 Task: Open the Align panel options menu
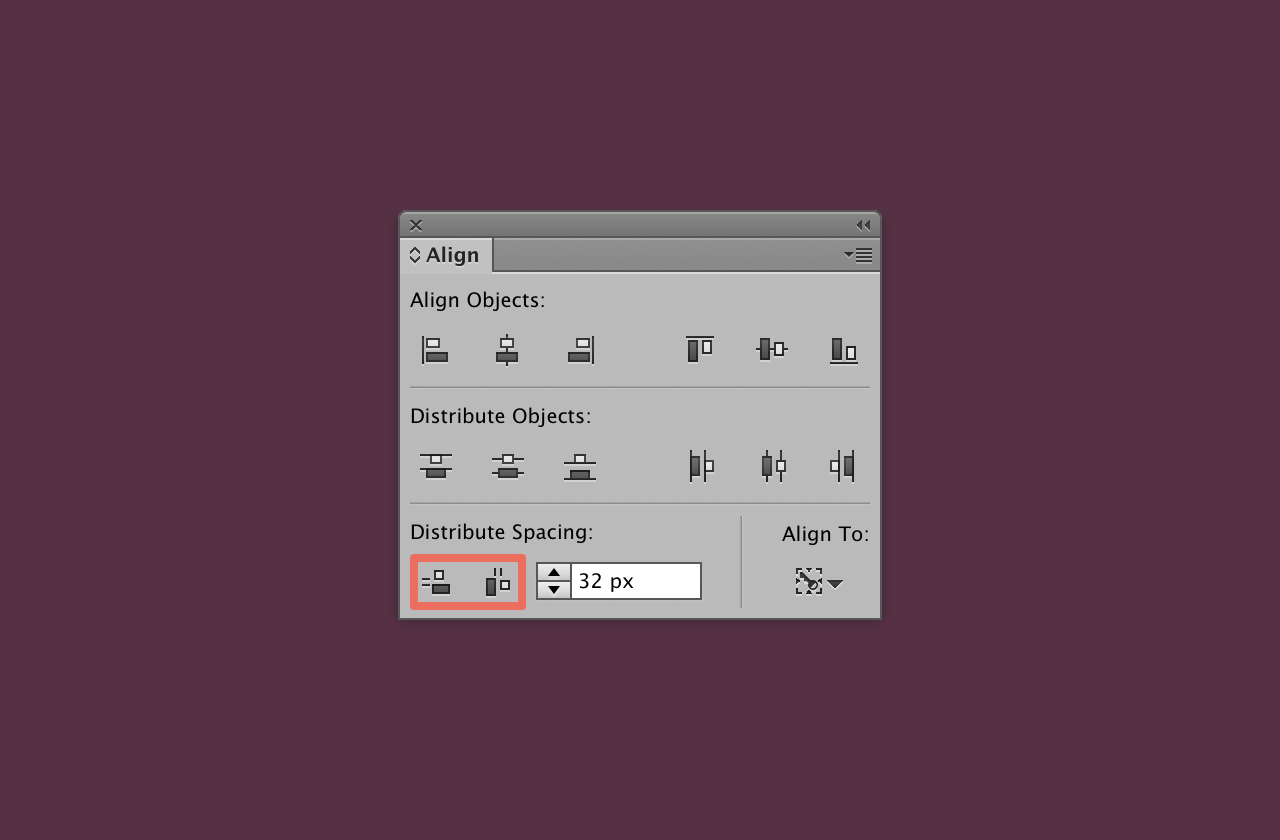[x=858, y=255]
